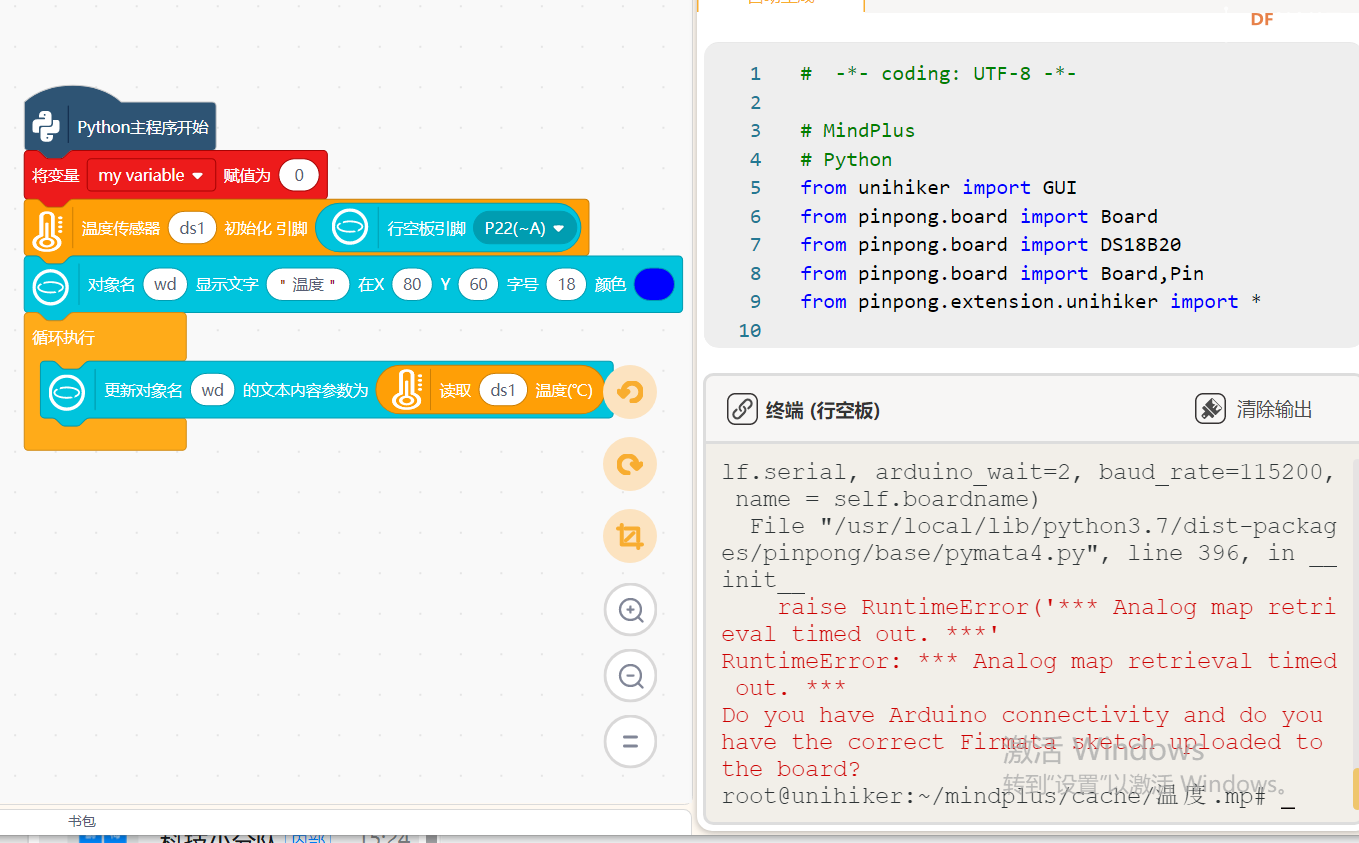The height and width of the screenshot is (843, 1359).
Task: Click terminal line starting "Do you have Arduino"
Action: (1022, 742)
